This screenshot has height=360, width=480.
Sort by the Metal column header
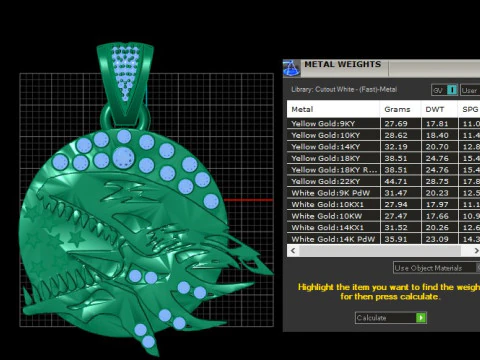pos(333,109)
